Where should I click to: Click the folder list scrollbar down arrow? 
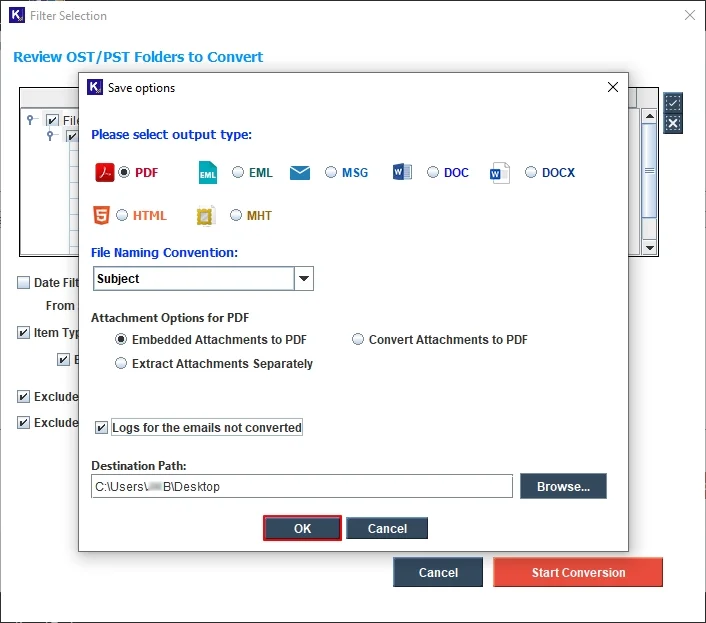649,248
